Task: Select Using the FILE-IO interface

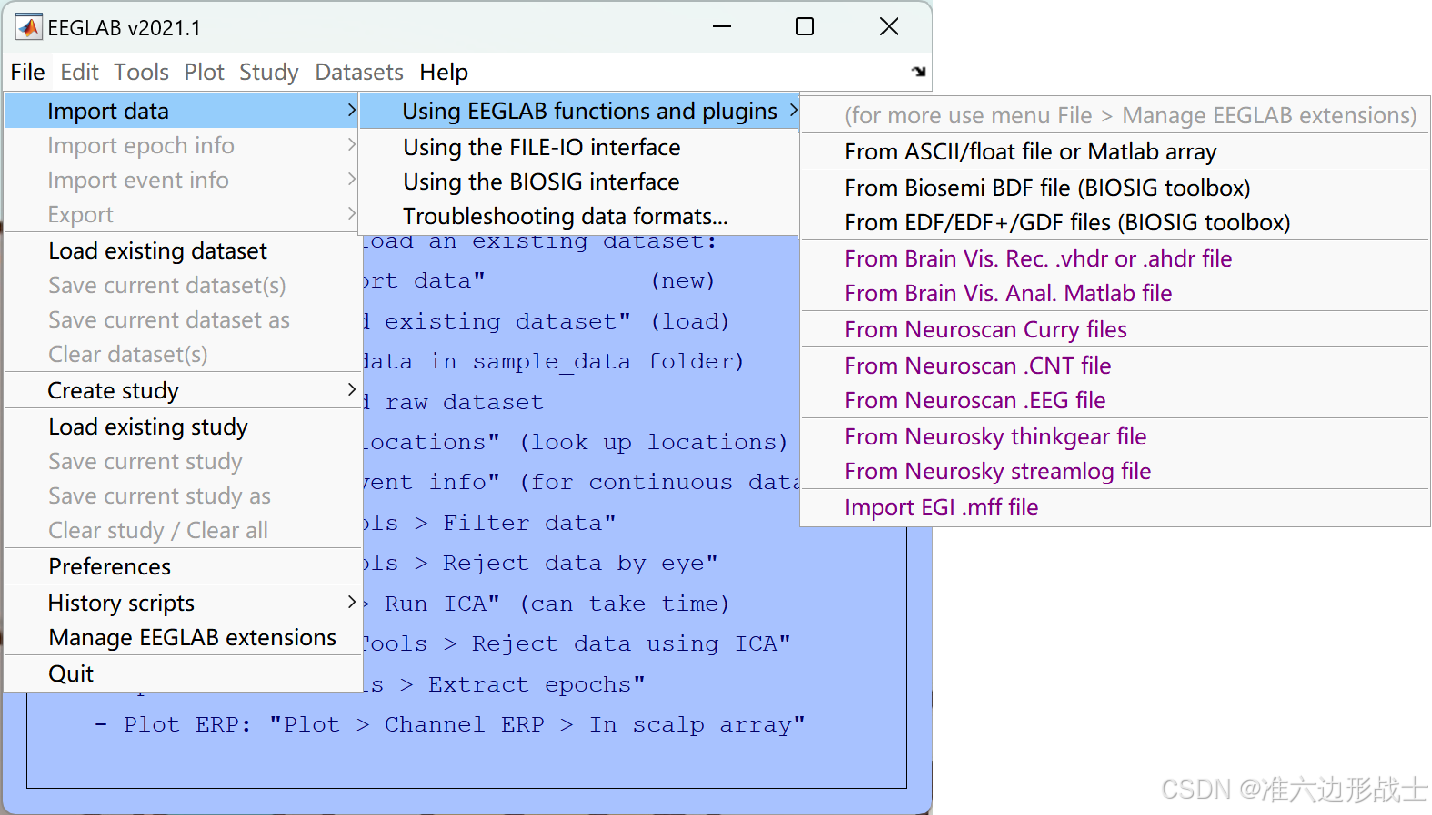Action: 579,147
